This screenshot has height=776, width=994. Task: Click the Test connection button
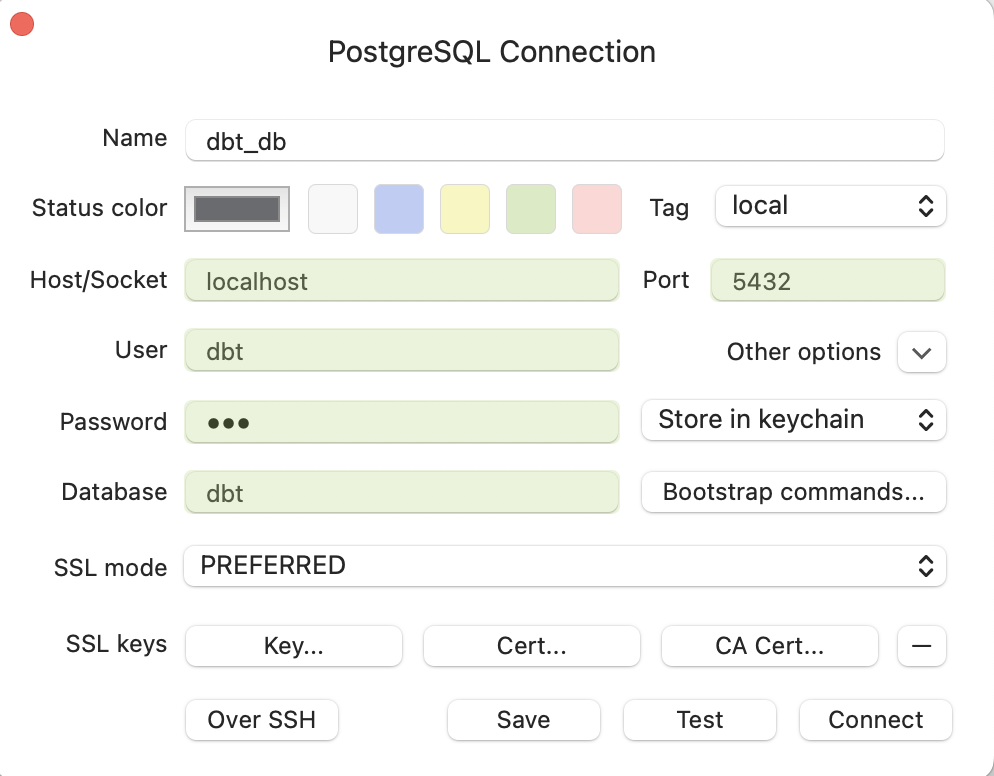pyautogui.click(x=700, y=720)
